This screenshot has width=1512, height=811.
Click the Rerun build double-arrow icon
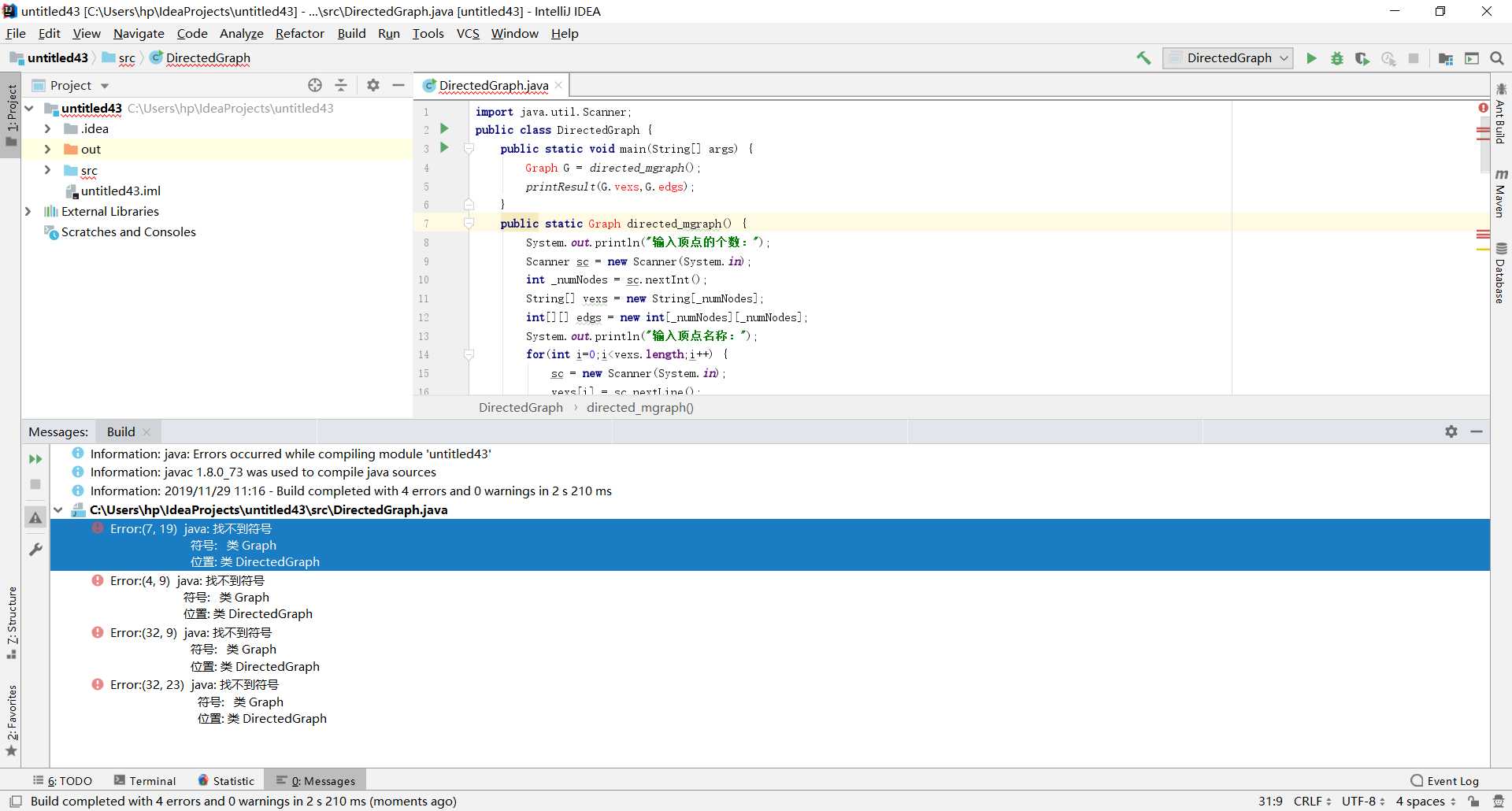point(35,459)
